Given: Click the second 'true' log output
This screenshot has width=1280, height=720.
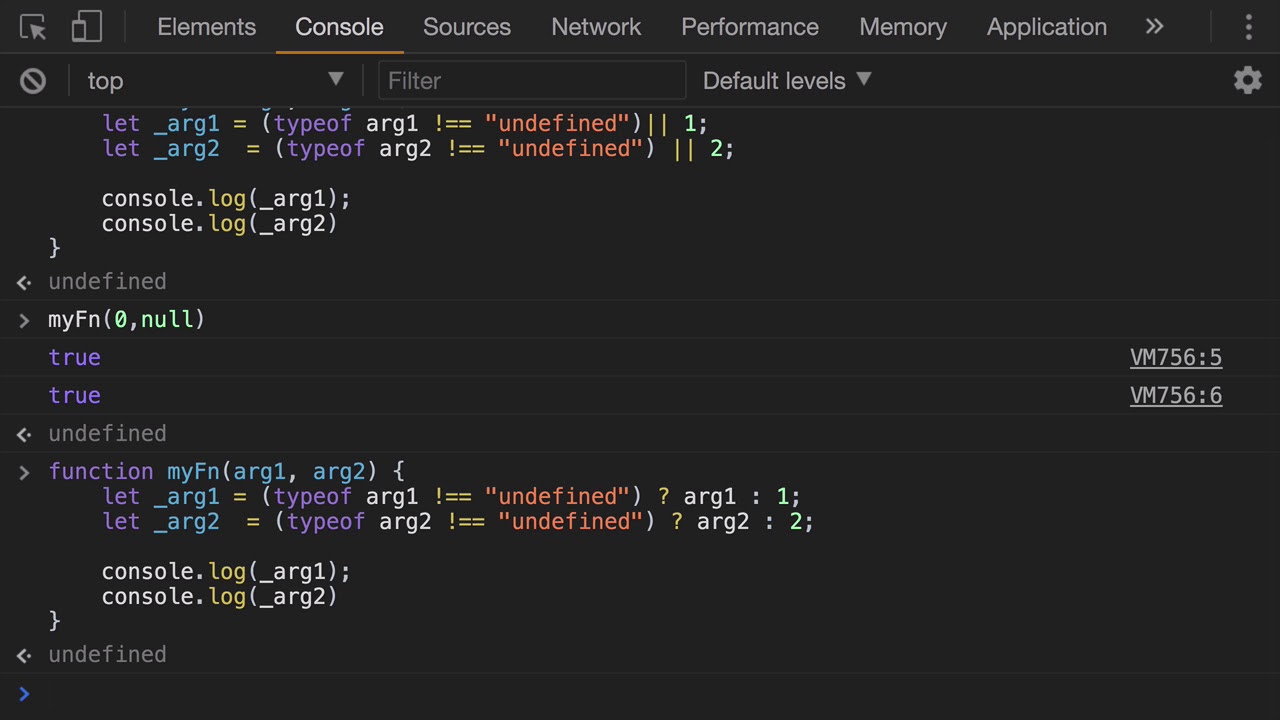Looking at the screenshot, I should pyautogui.click(x=75, y=396).
